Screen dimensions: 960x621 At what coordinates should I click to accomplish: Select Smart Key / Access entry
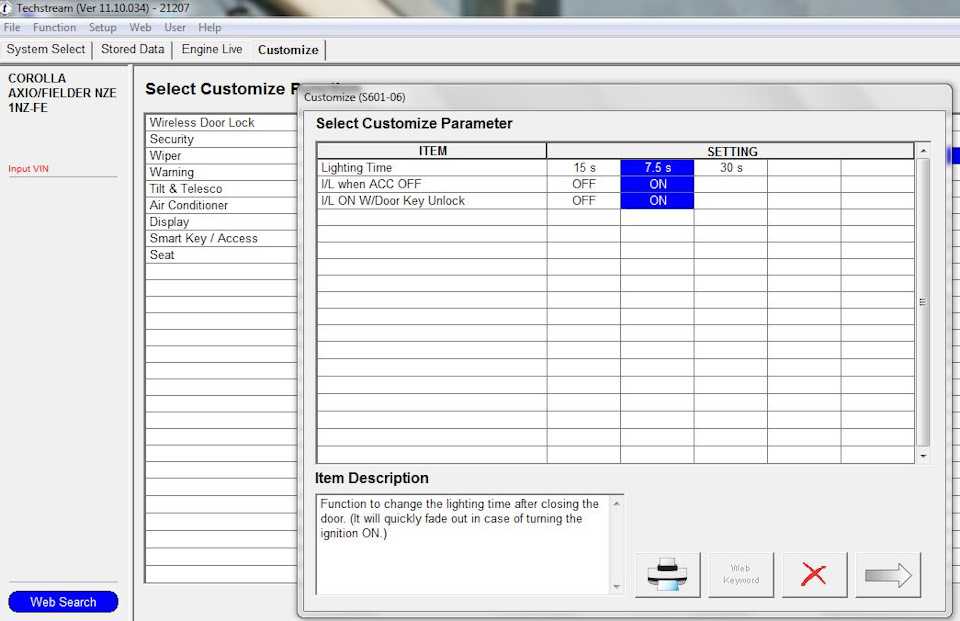222,238
